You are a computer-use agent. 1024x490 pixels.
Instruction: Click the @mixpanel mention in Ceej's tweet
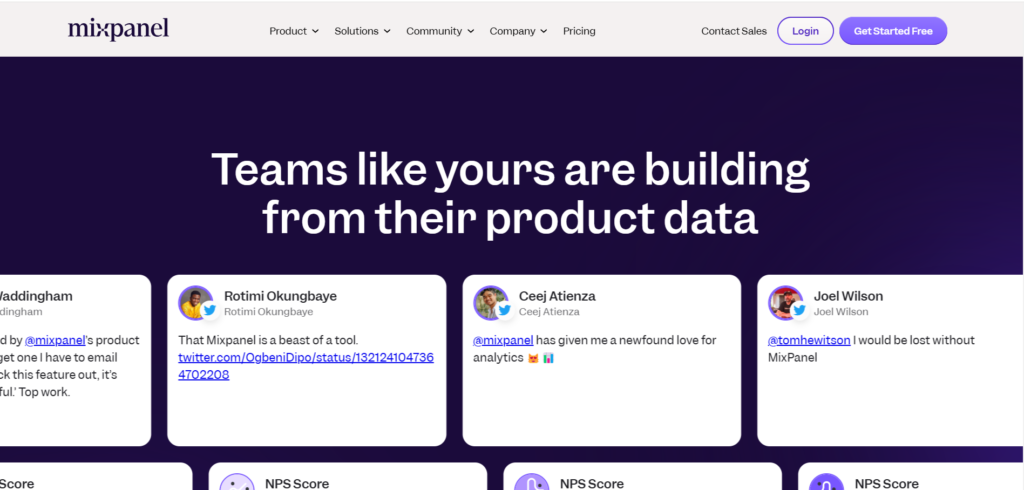(x=503, y=340)
